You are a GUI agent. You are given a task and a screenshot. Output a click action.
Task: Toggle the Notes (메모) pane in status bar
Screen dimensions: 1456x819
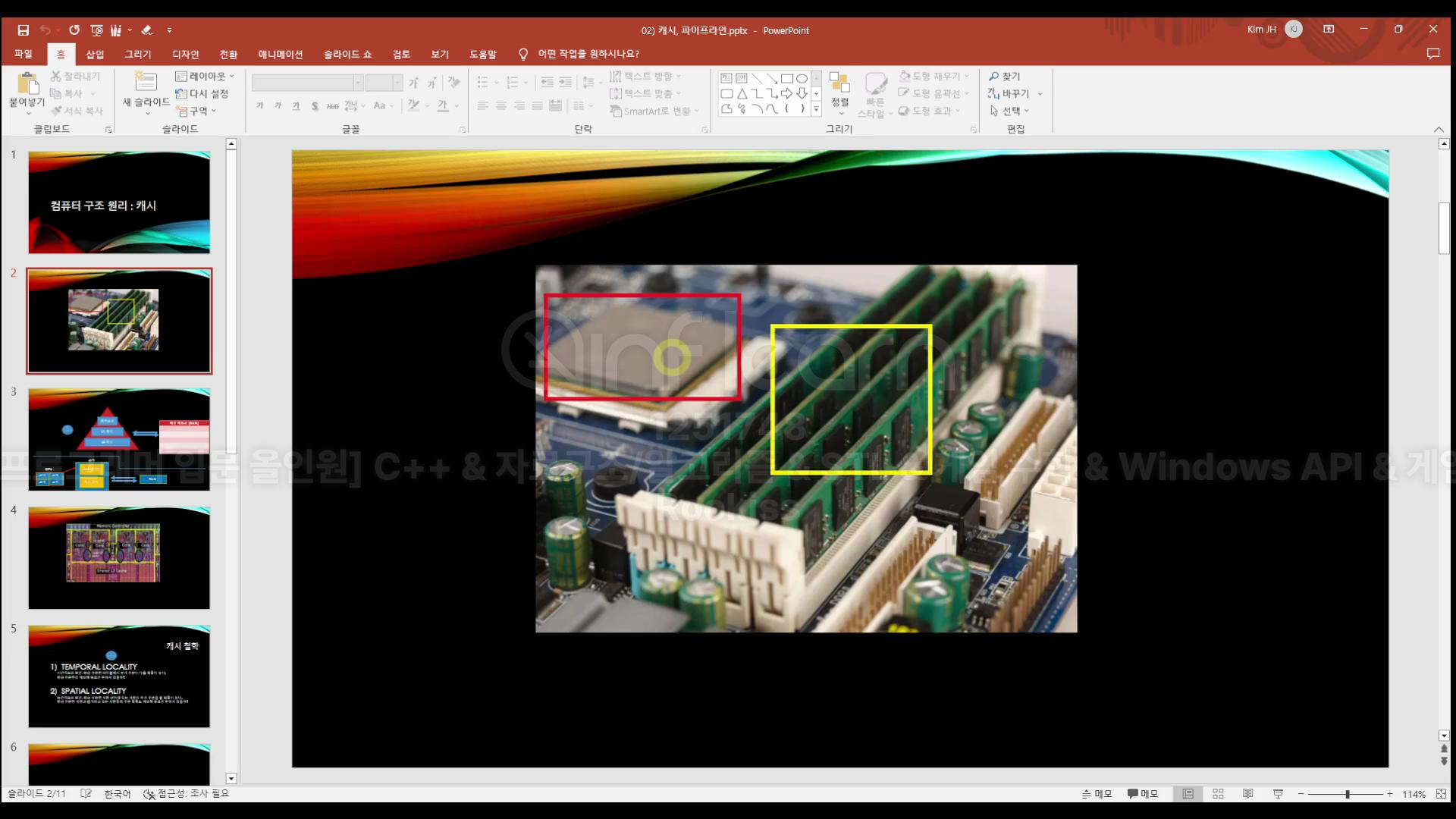[x=1097, y=793]
